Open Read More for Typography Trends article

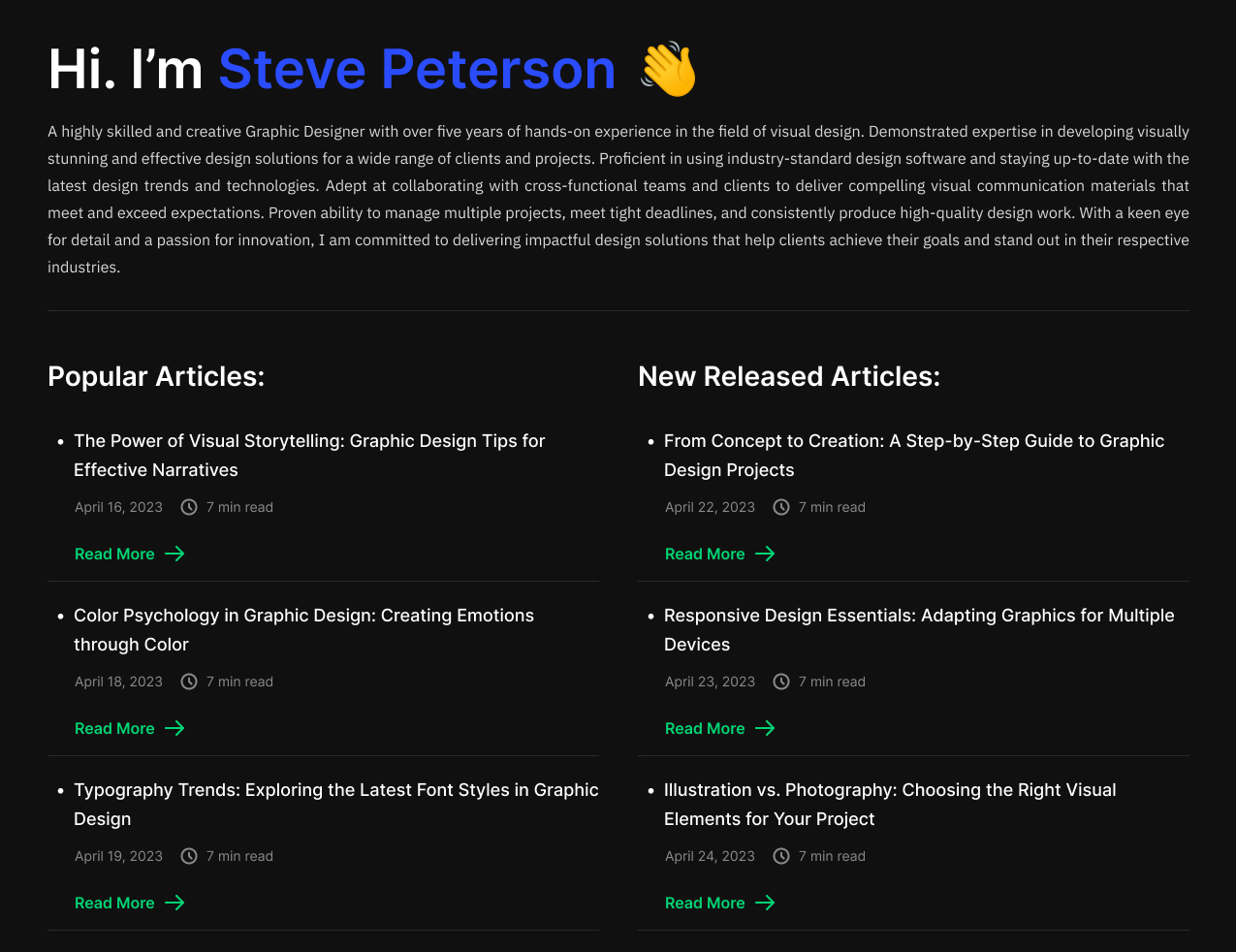coord(114,903)
